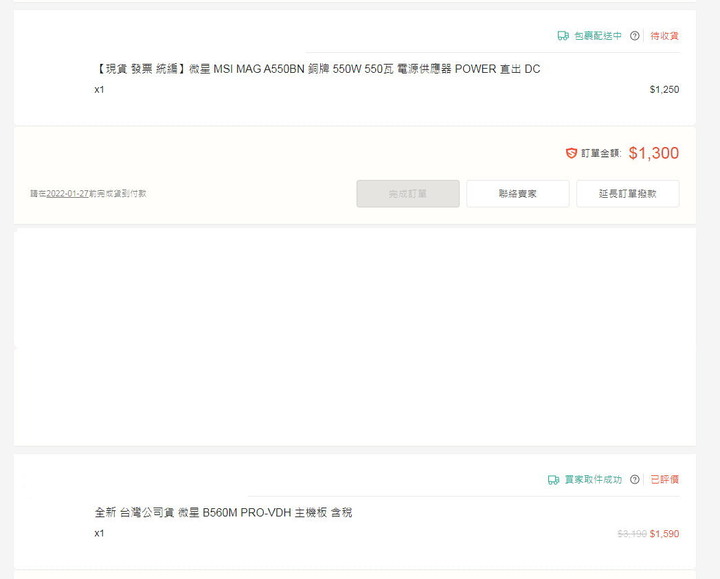Screen dimensions: 720x579
Task: Click the struck-through $3,190 original price
Action: coord(632,534)
